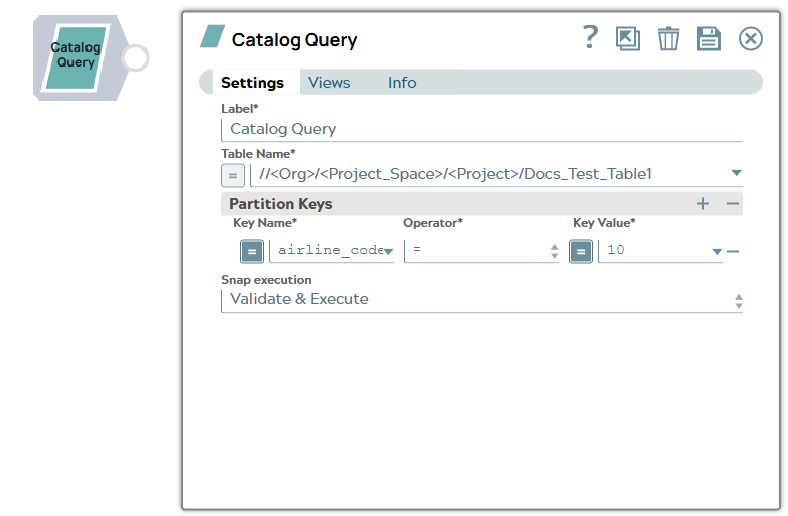Open the help question mark icon
This screenshot has width=788, height=516.
(x=590, y=38)
